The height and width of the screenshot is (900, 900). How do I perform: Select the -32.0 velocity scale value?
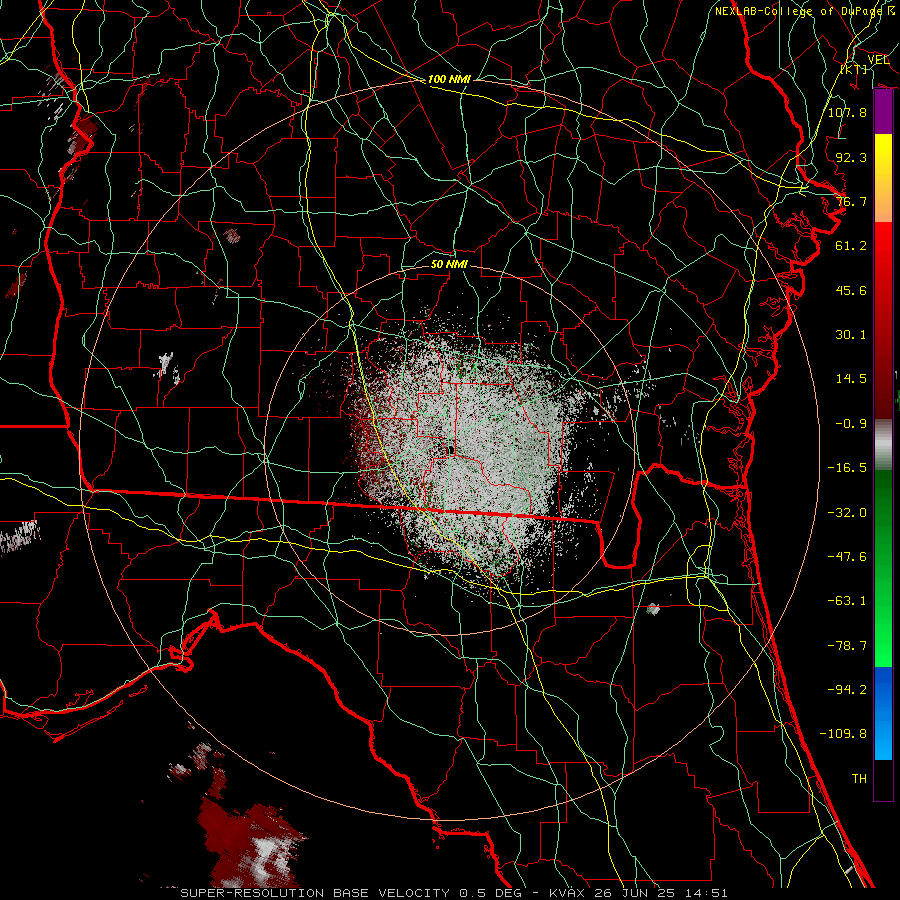click(x=847, y=513)
